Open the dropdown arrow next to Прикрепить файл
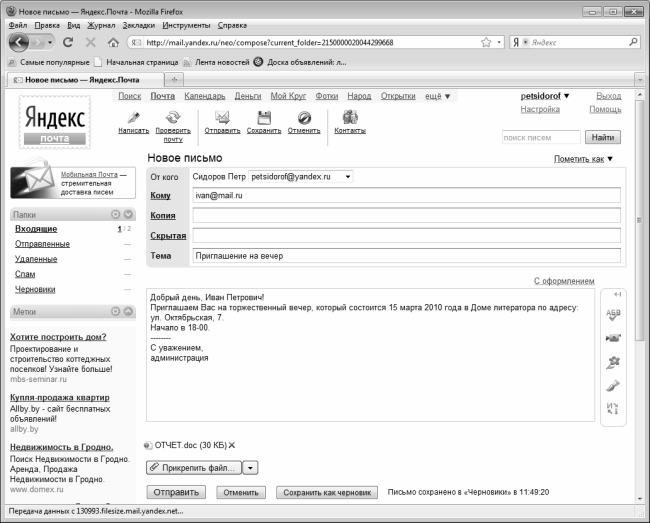This screenshot has width=650, height=523. [x=251, y=467]
